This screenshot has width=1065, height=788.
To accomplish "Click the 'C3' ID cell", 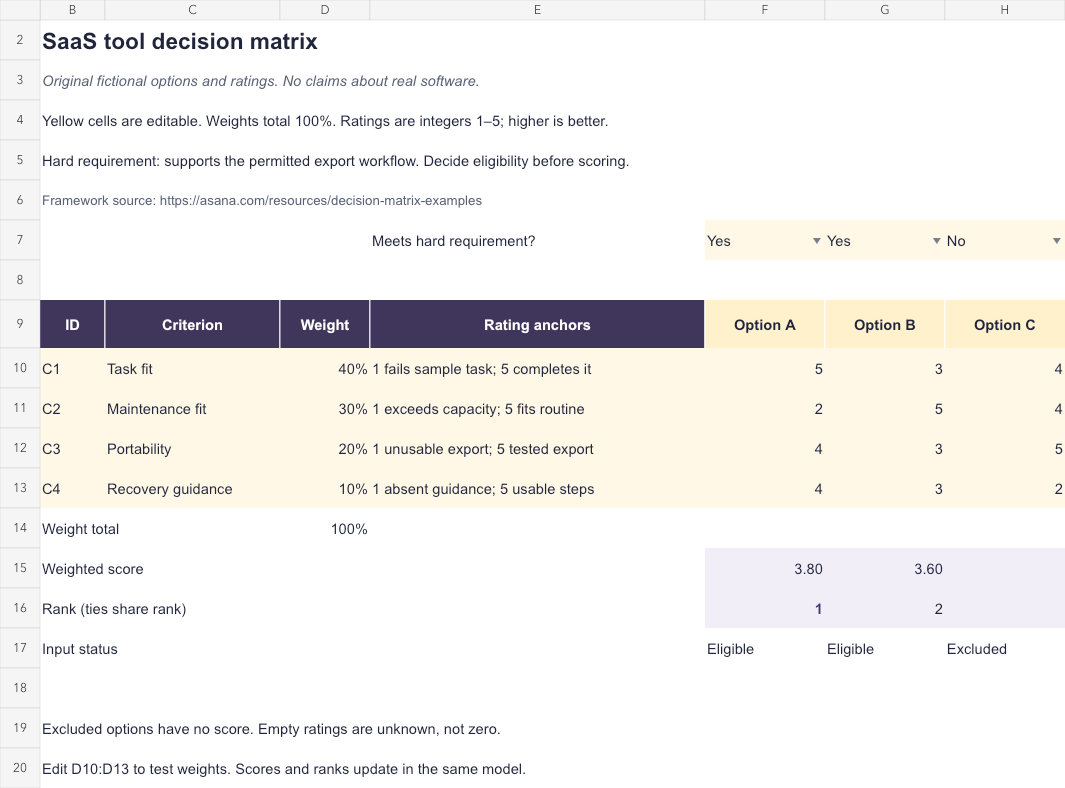I will 73,449.
